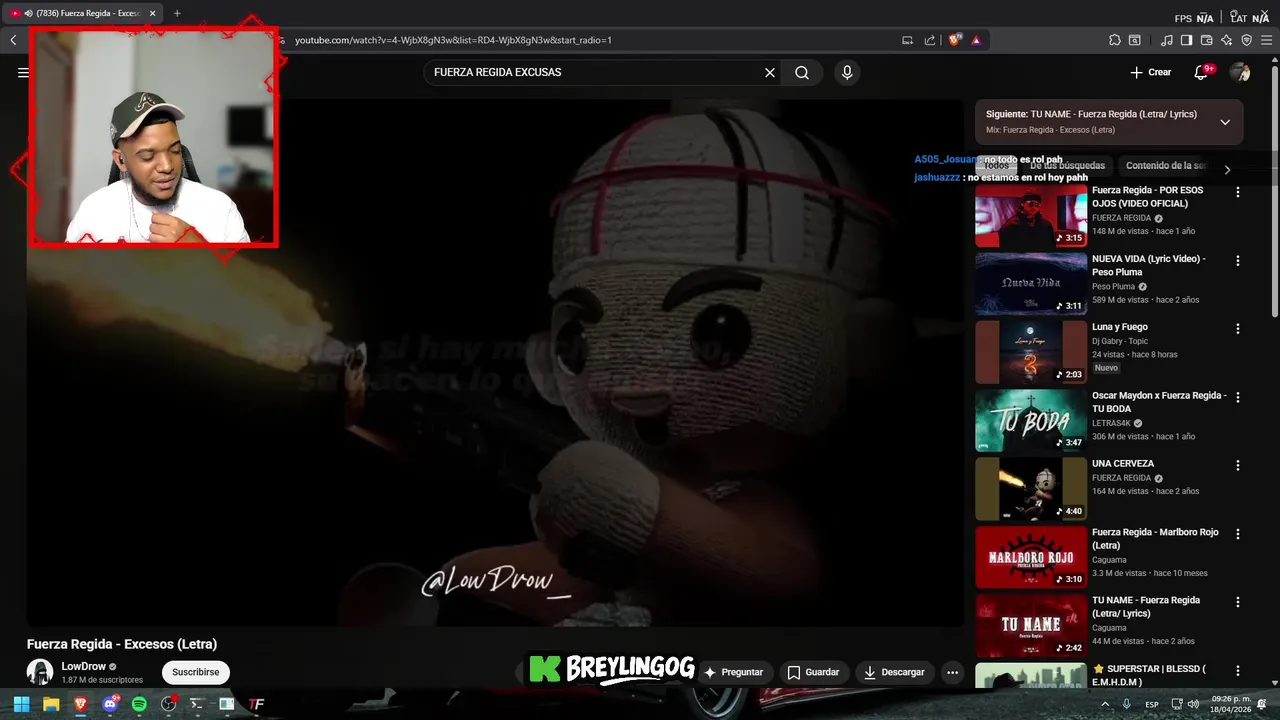Open the browser main menu icon
The width and height of the screenshot is (1280, 720).
[x=1266, y=40]
